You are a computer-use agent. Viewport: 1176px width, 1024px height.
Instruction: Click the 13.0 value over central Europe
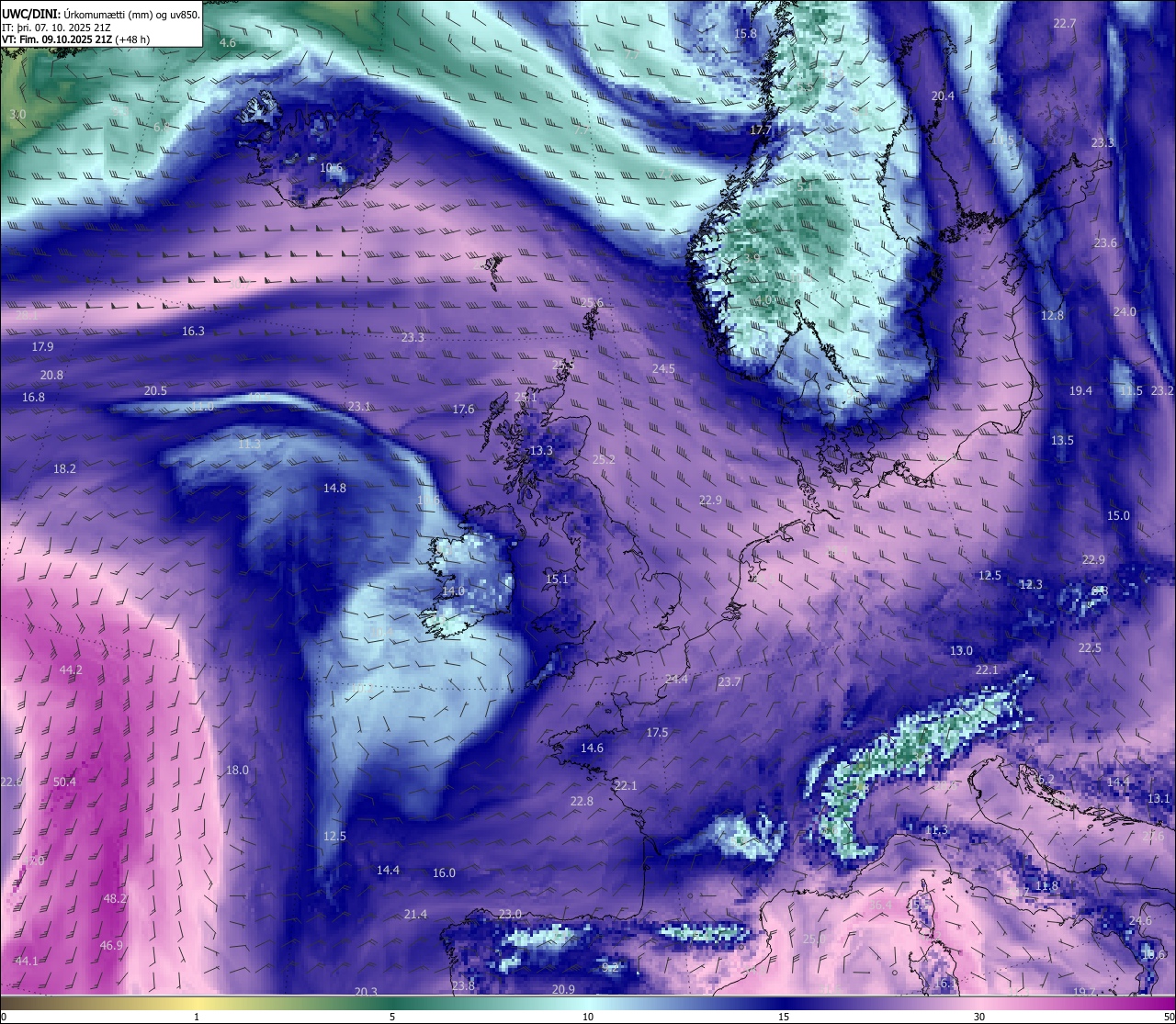click(x=961, y=651)
